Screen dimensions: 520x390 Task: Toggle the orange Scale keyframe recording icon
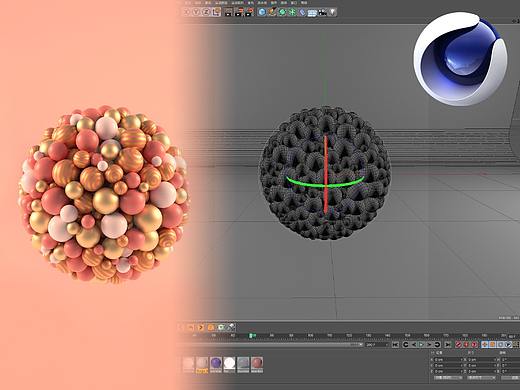coord(492,345)
